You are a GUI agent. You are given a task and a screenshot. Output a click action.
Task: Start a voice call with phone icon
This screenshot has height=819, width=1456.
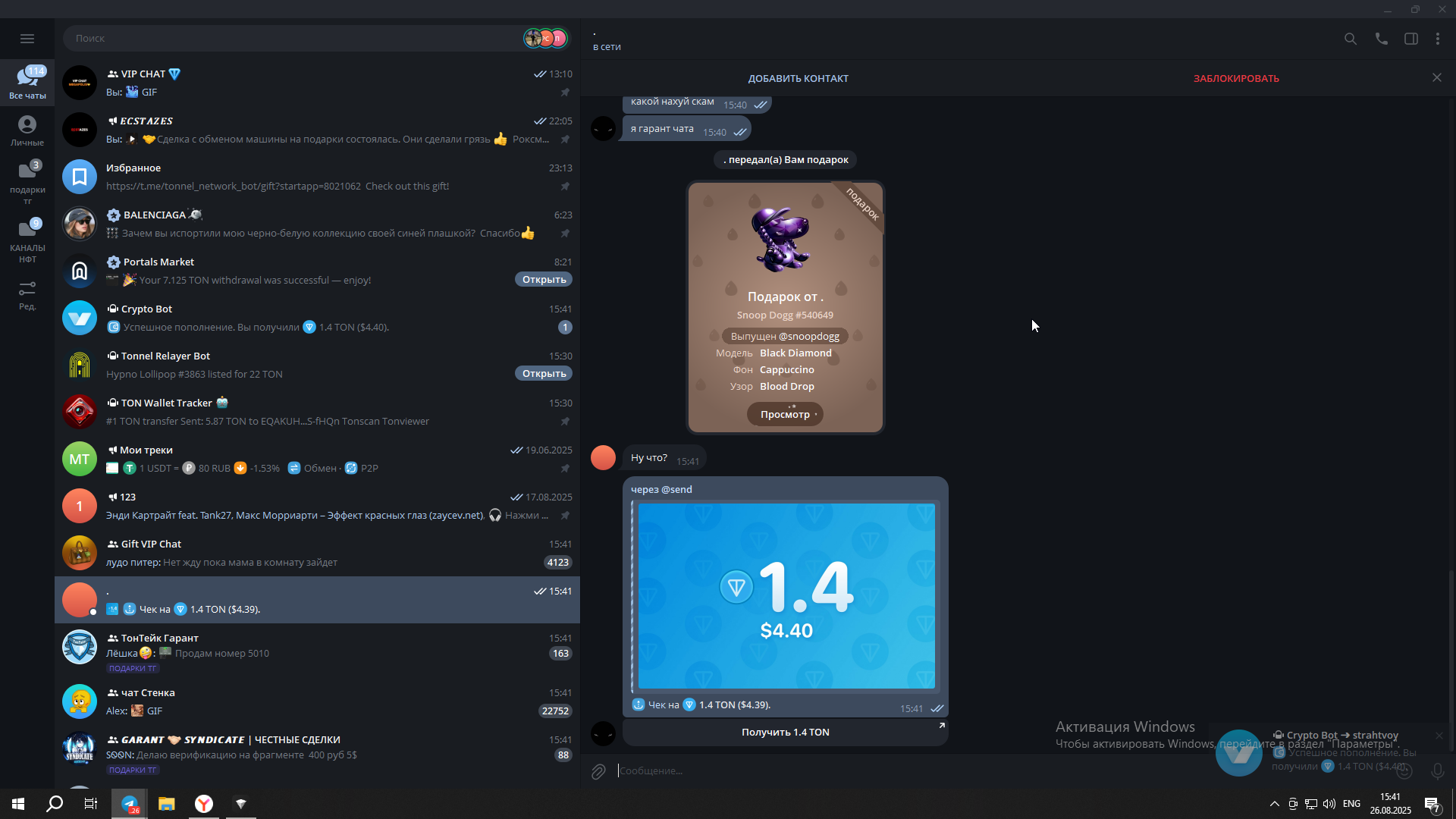click(x=1382, y=39)
